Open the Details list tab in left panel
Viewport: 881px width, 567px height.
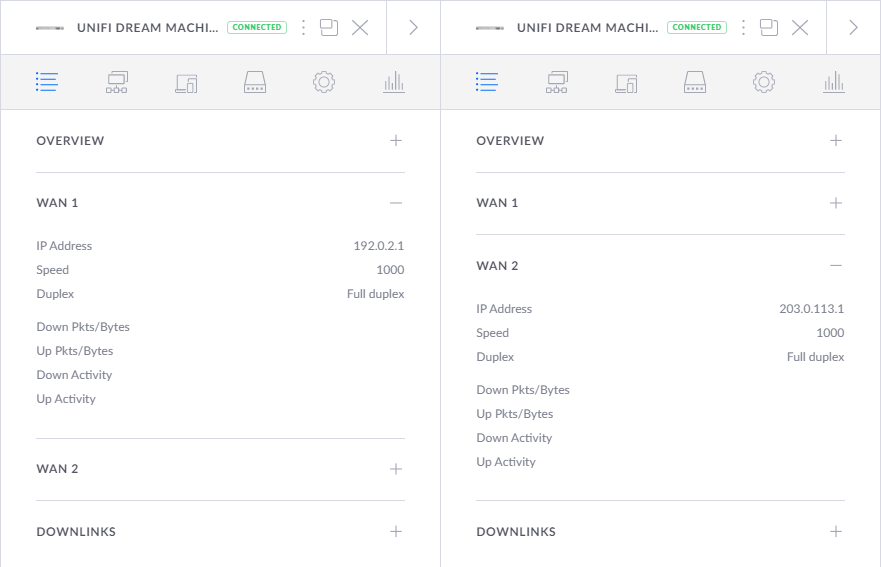(47, 82)
